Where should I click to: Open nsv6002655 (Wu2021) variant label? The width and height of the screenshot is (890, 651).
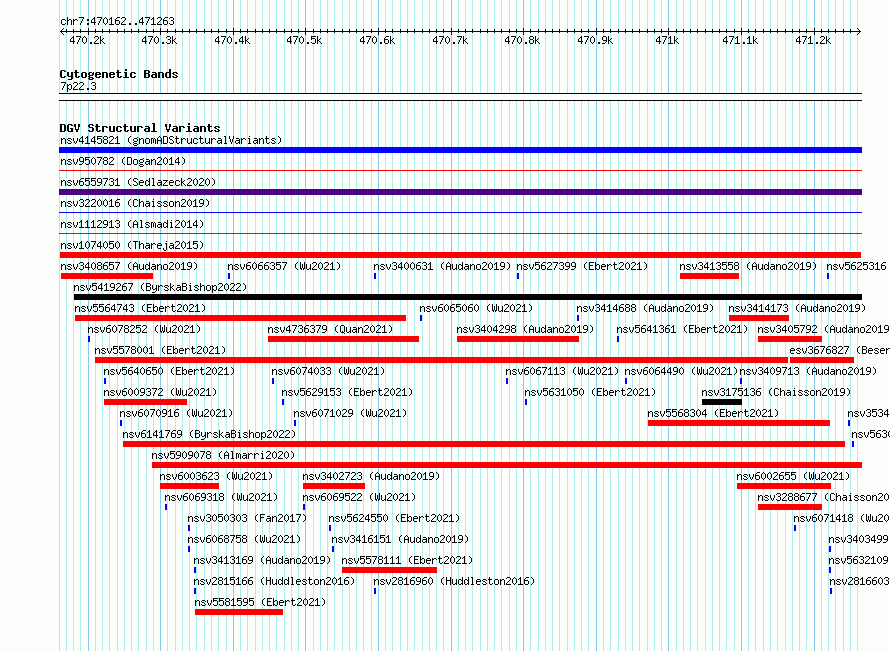click(x=794, y=476)
